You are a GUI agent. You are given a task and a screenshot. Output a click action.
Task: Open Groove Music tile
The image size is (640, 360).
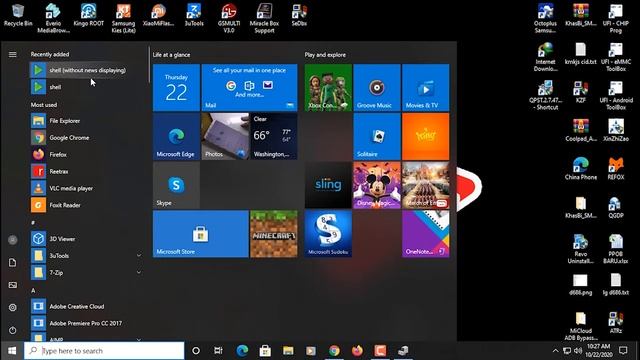(377, 87)
